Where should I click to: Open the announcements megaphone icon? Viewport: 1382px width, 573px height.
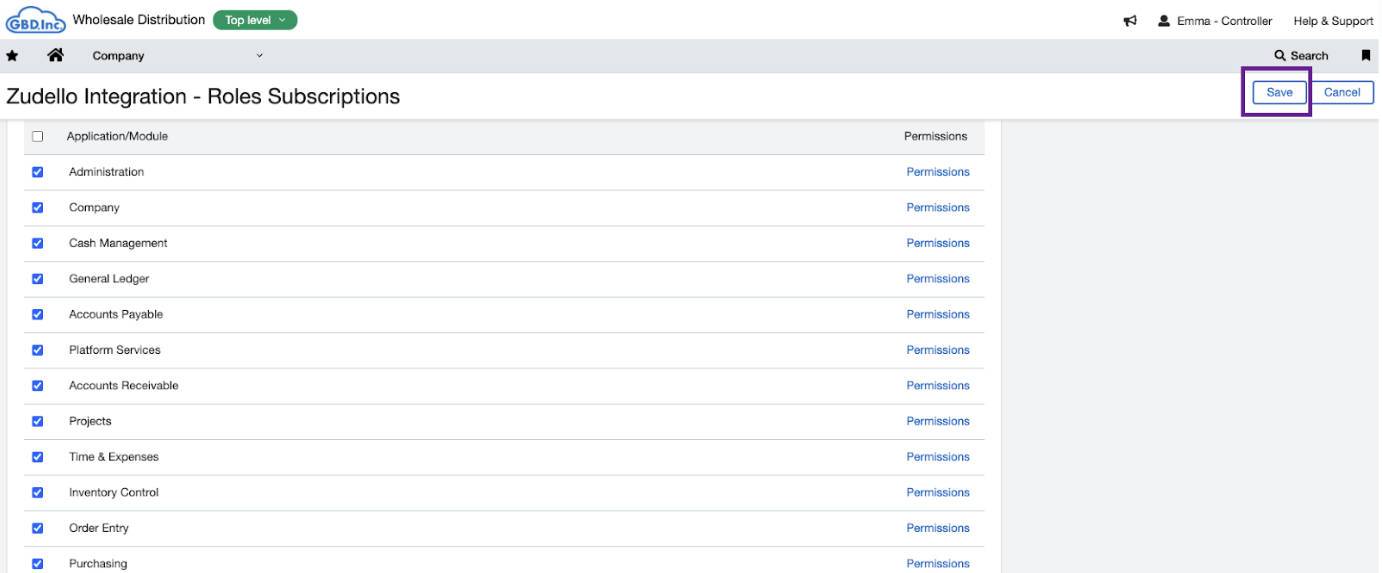[1130, 21]
